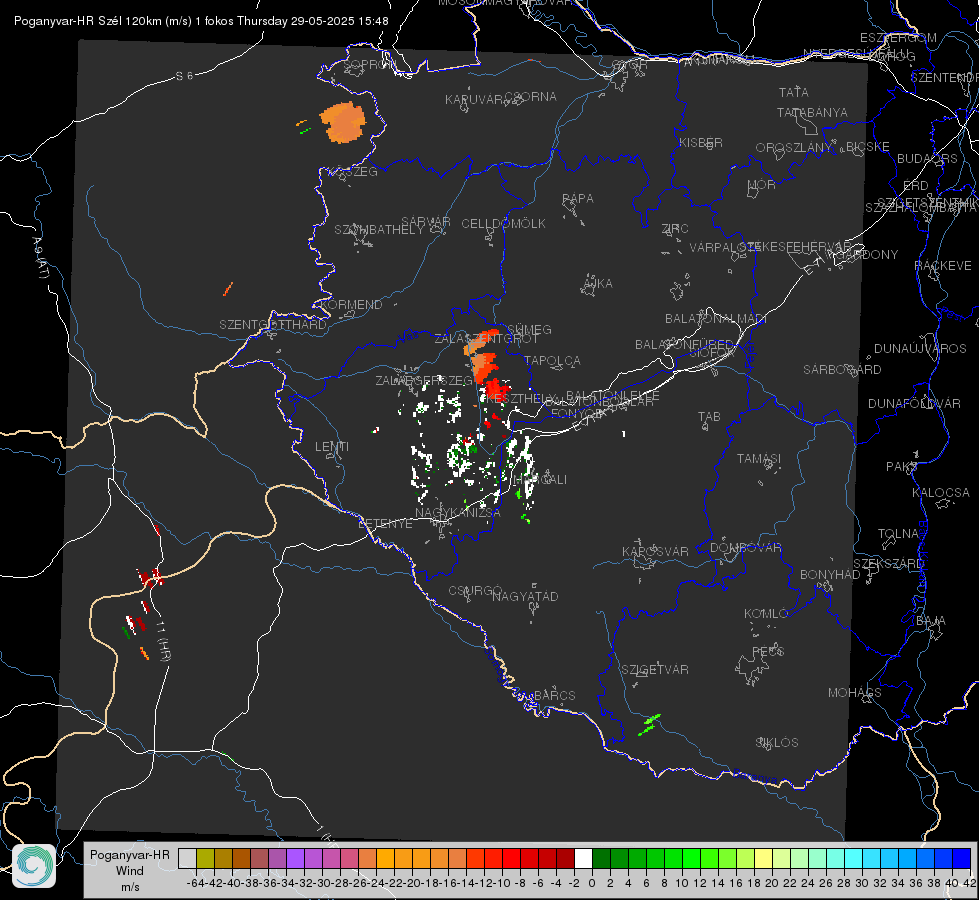
Task: Select the dark blue swatch above 42
Action: click(x=962, y=859)
